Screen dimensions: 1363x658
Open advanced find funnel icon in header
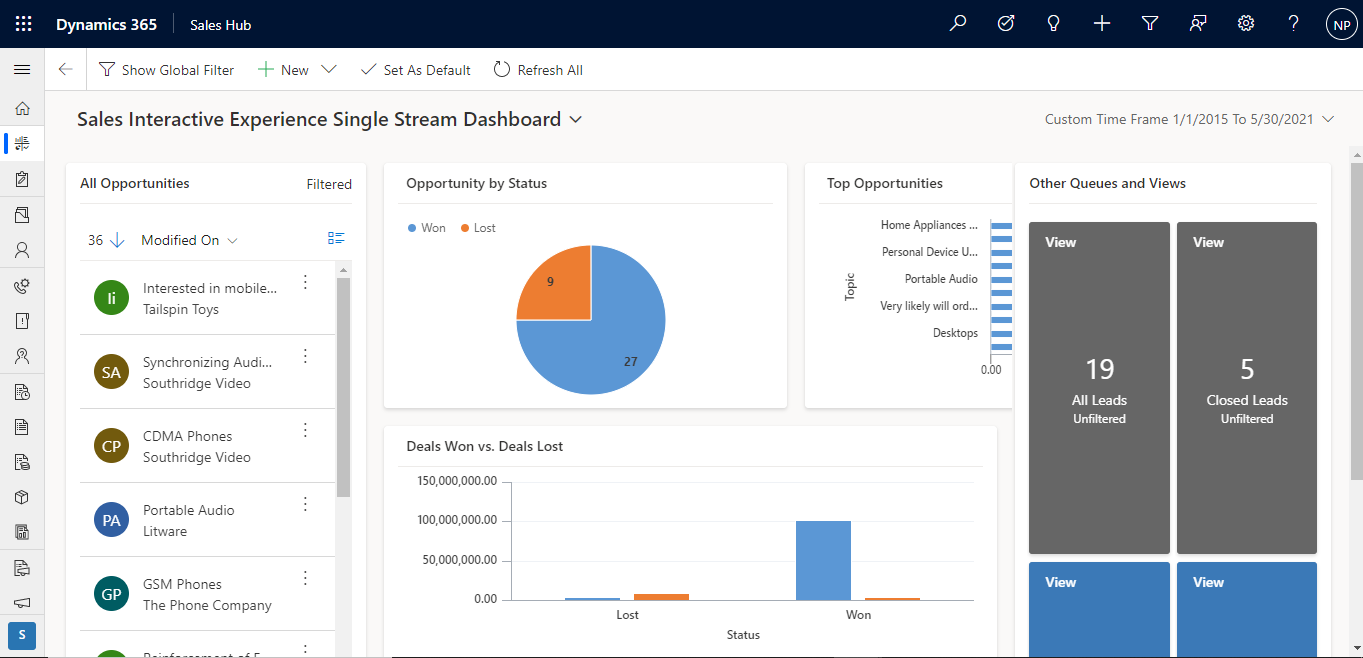coord(1150,24)
